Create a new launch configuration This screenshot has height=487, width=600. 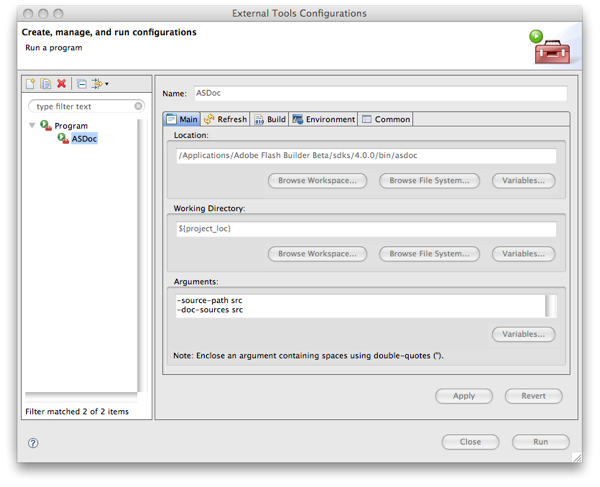[30, 84]
